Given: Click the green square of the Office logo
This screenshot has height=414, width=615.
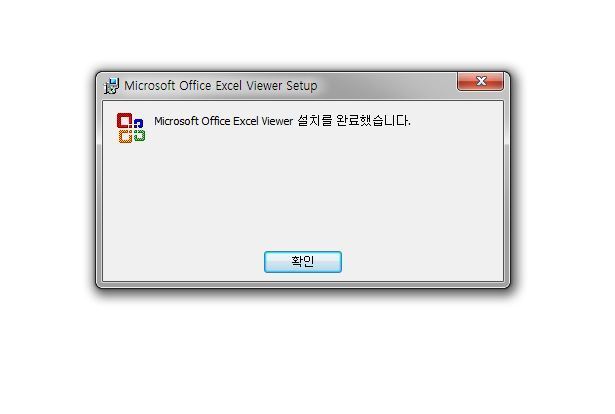Looking at the screenshot, I should [x=139, y=136].
